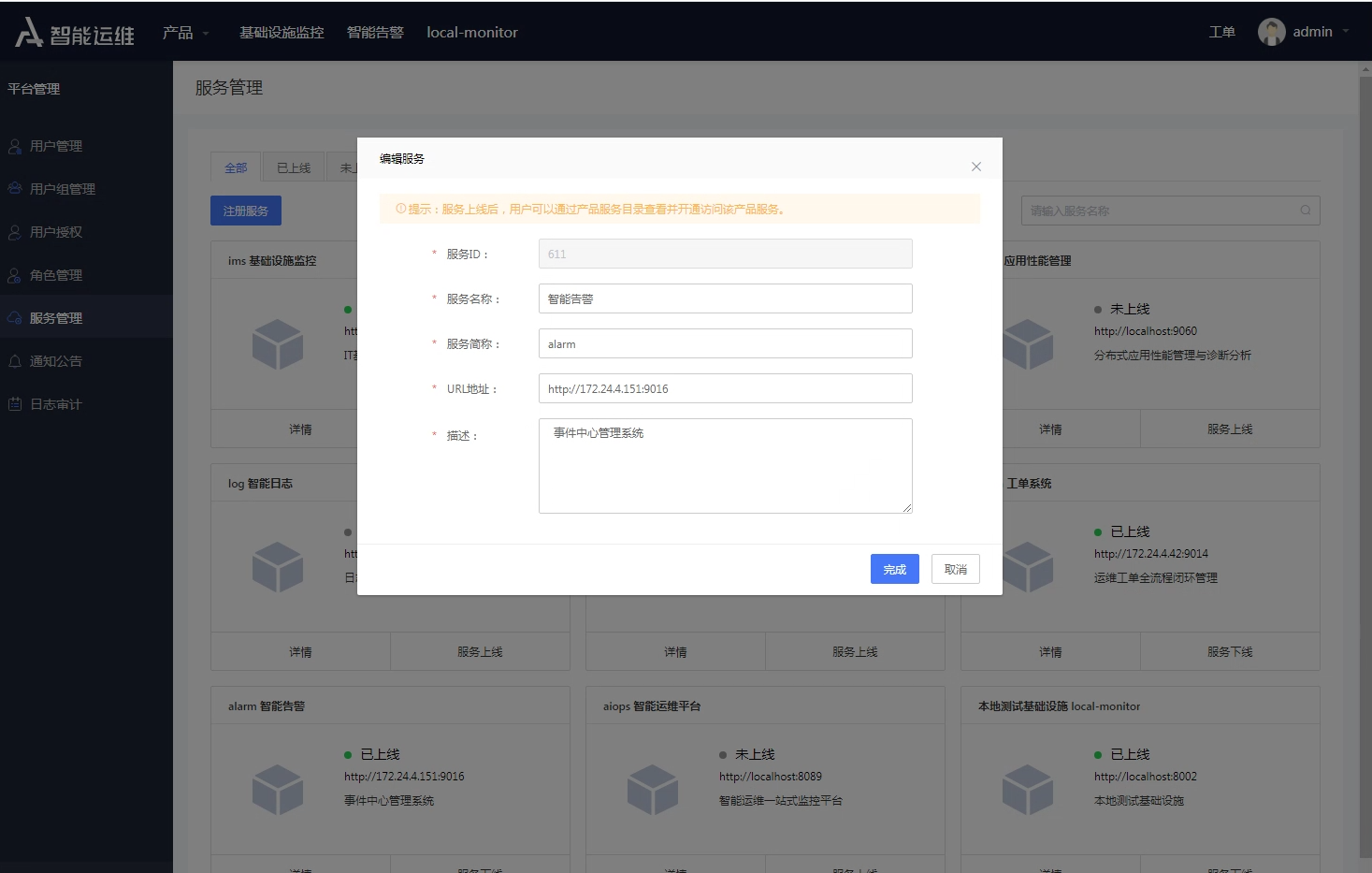Click 服务上线 on 应用性能管理 card
Screen dimensions: 1372x873
pos(1230,429)
